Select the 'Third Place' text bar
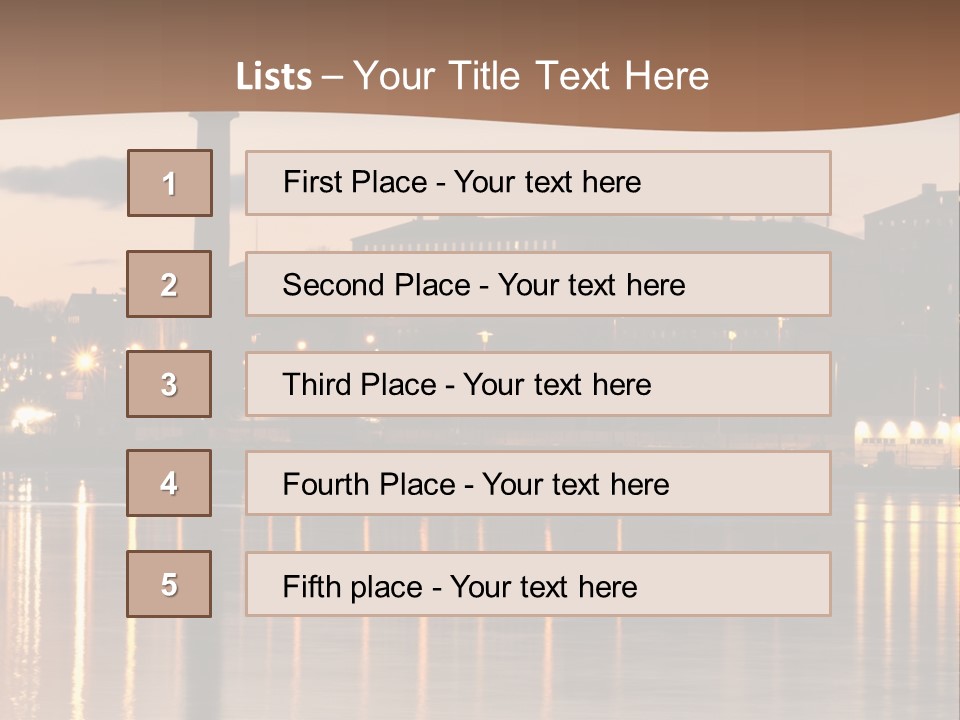 538,384
